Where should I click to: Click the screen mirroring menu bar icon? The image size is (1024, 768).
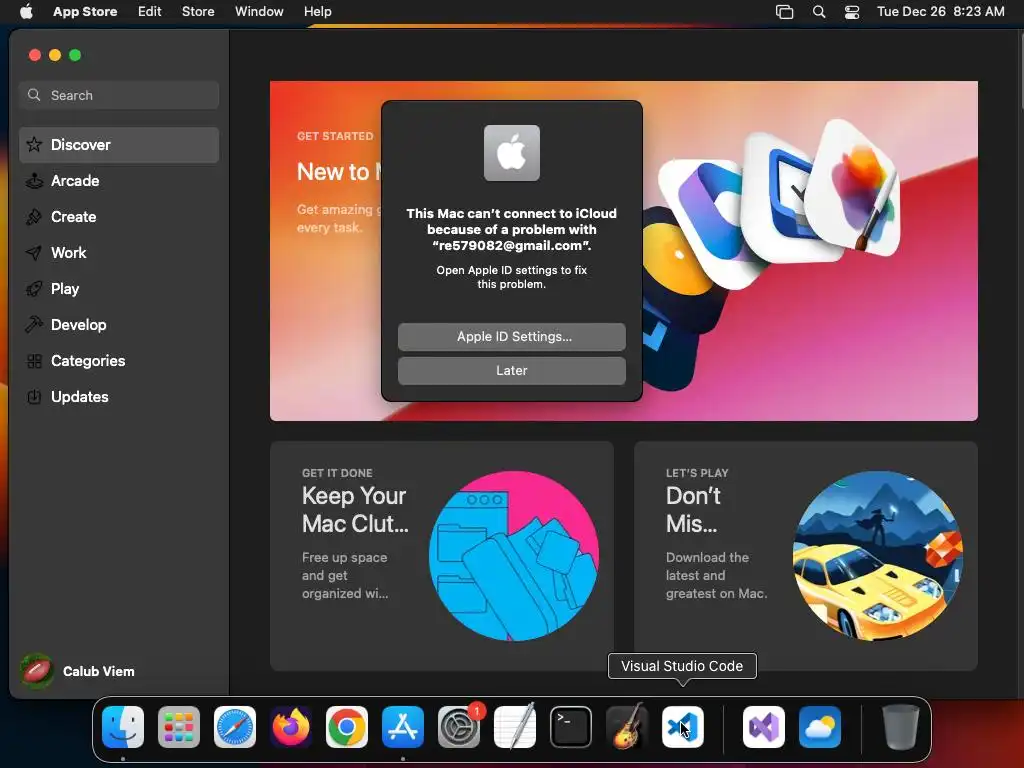[784, 12]
